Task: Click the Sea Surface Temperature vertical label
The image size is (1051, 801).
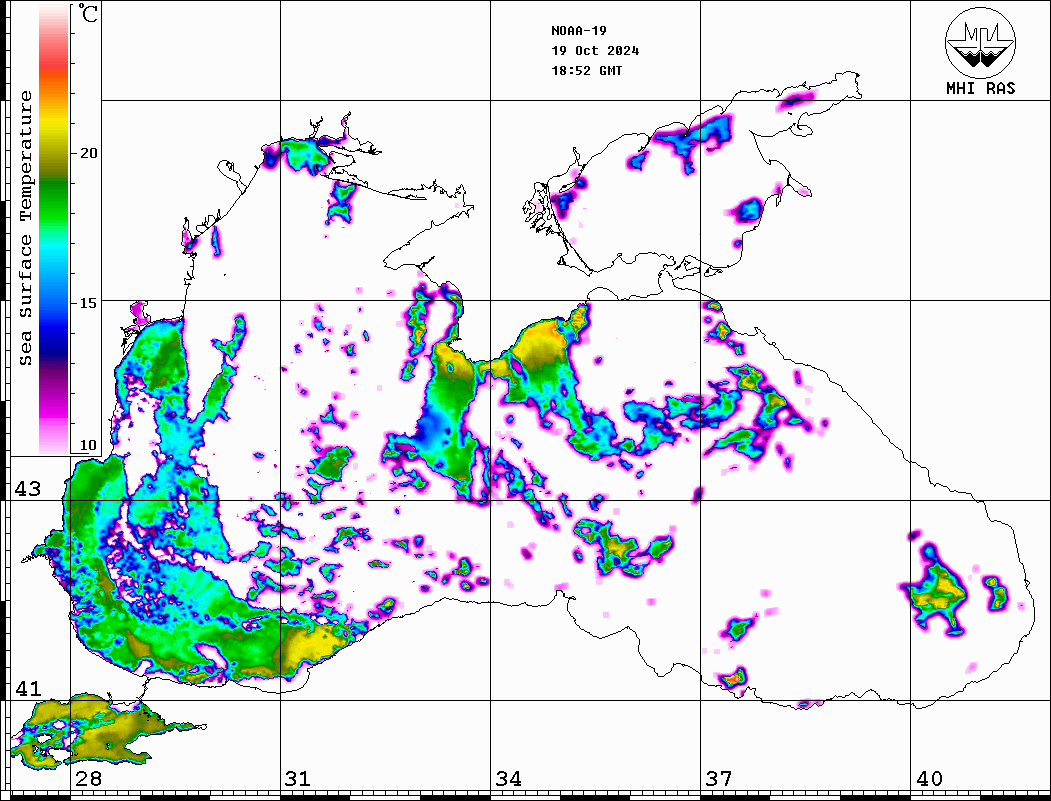Action: [27, 228]
